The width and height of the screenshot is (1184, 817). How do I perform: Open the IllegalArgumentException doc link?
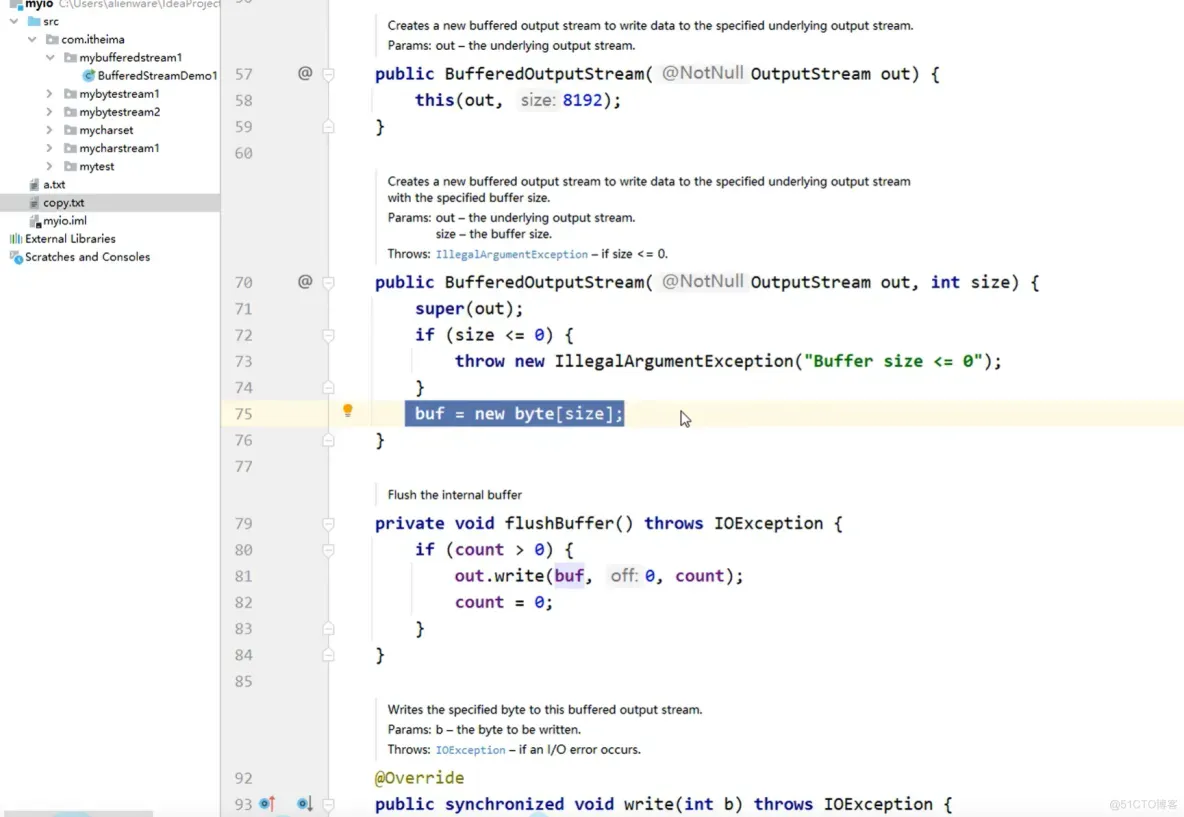click(511, 254)
